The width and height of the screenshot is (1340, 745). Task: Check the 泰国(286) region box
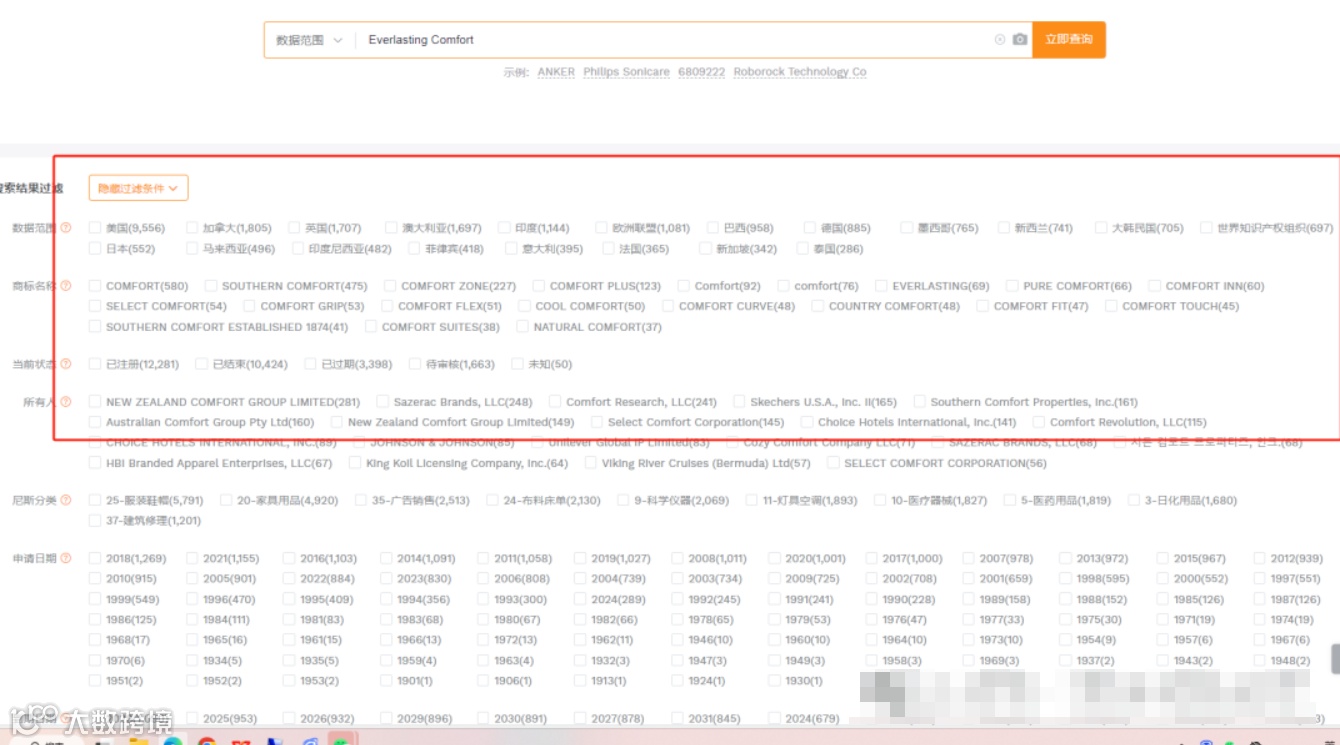pyautogui.click(x=803, y=249)
